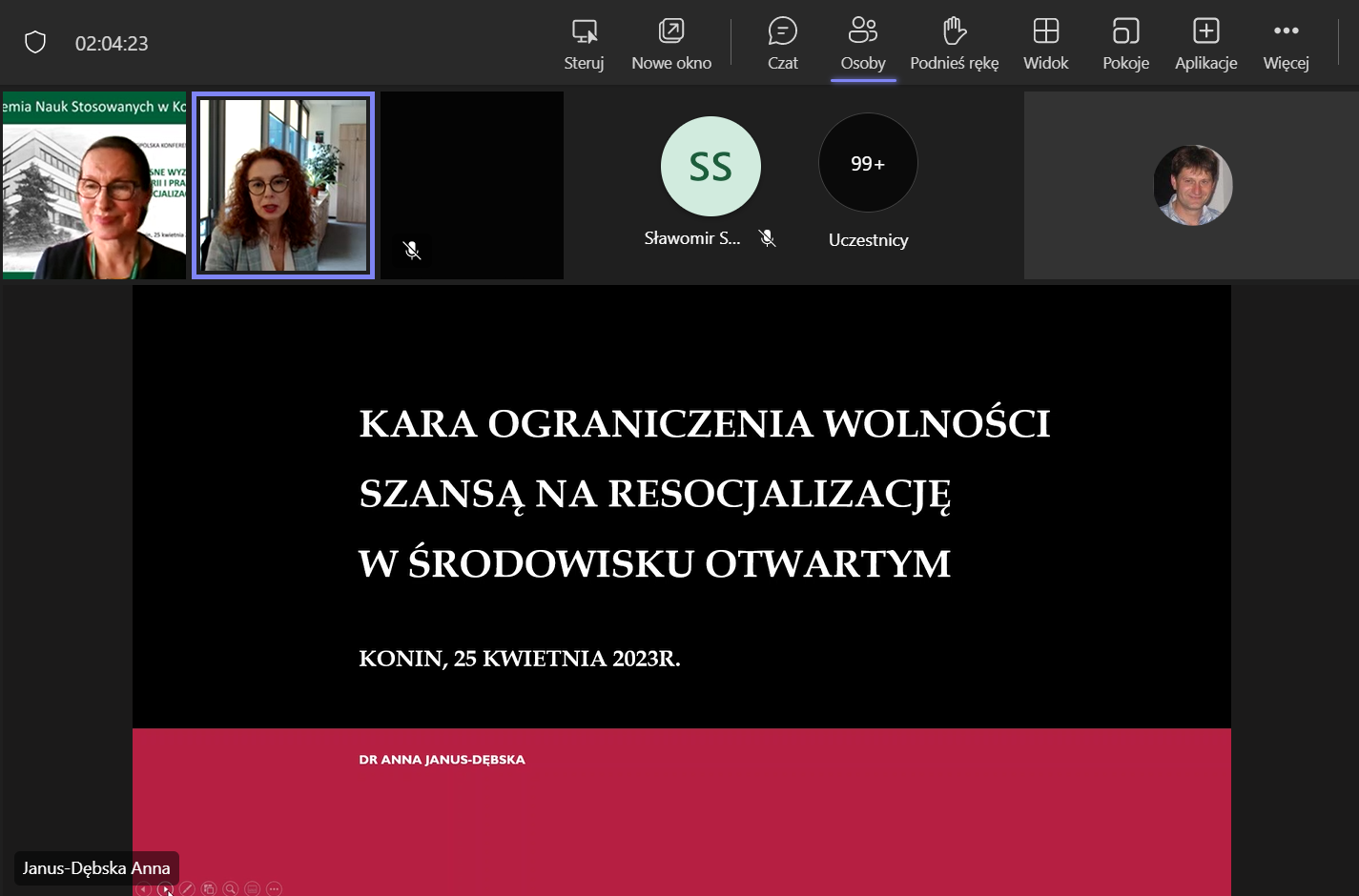The height and width of the screenshot is (896, 1359).
Task: Select the SS Sławomir participant avatar
Action: 710,167
